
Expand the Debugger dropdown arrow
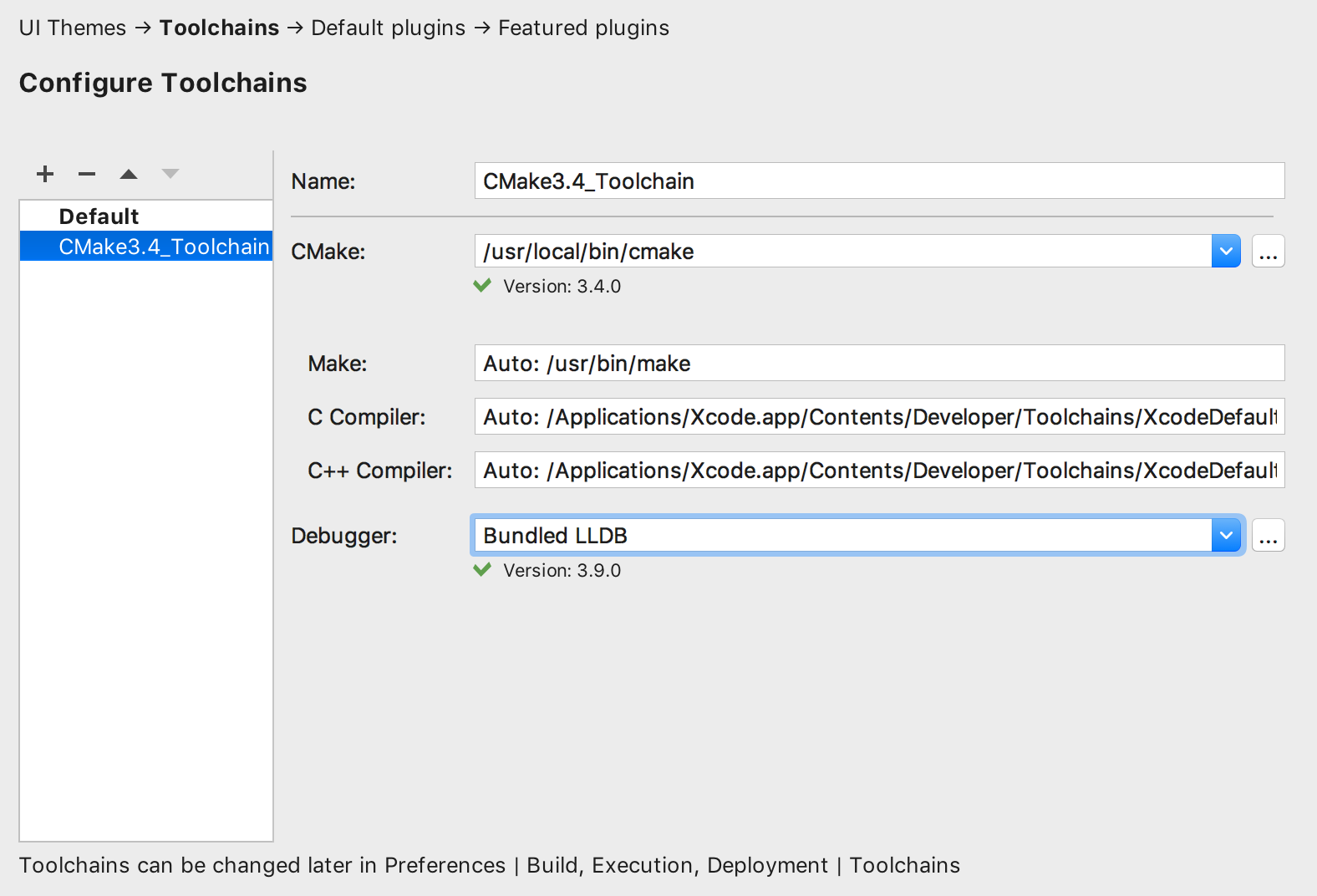tap(1226, 536)
